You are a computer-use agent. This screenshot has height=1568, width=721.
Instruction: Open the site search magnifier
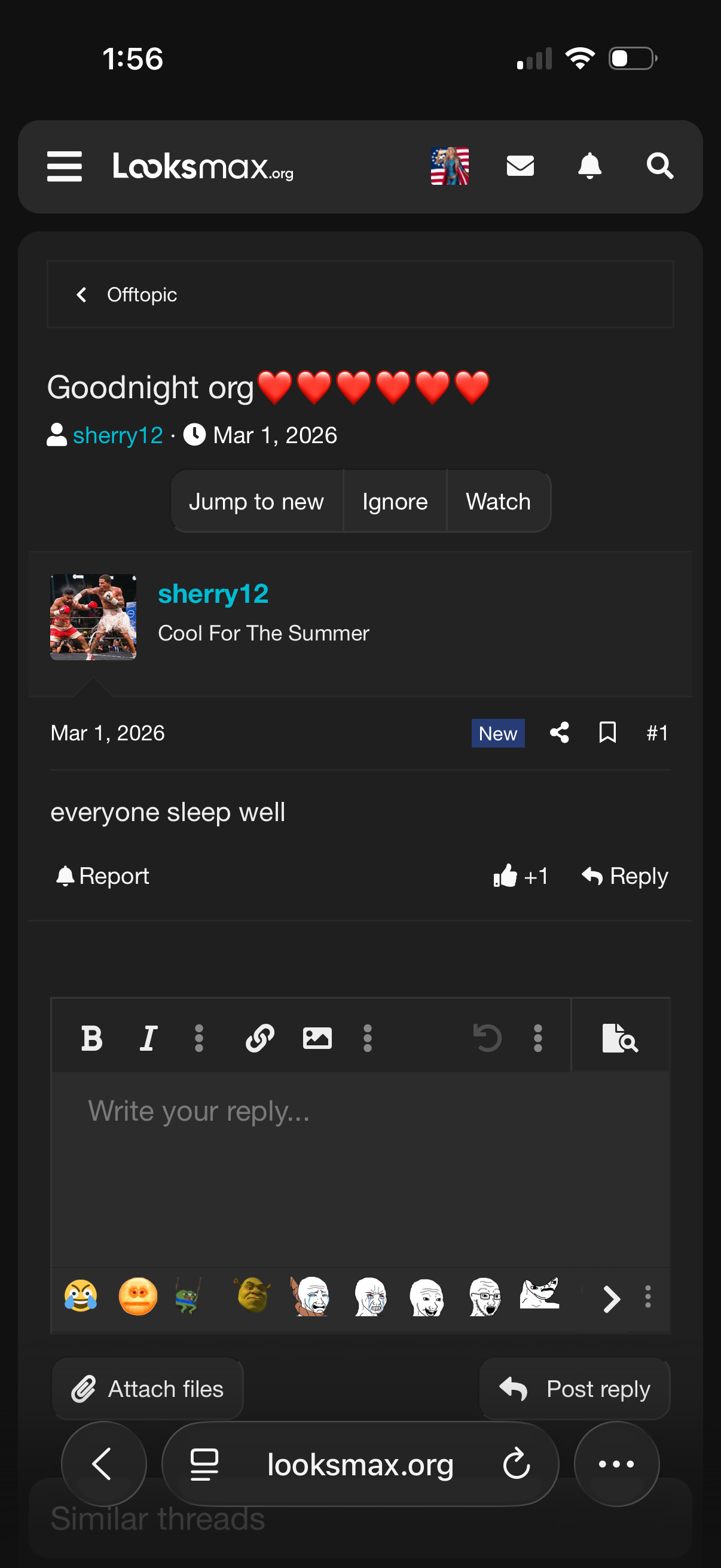(x=659, y=166)
